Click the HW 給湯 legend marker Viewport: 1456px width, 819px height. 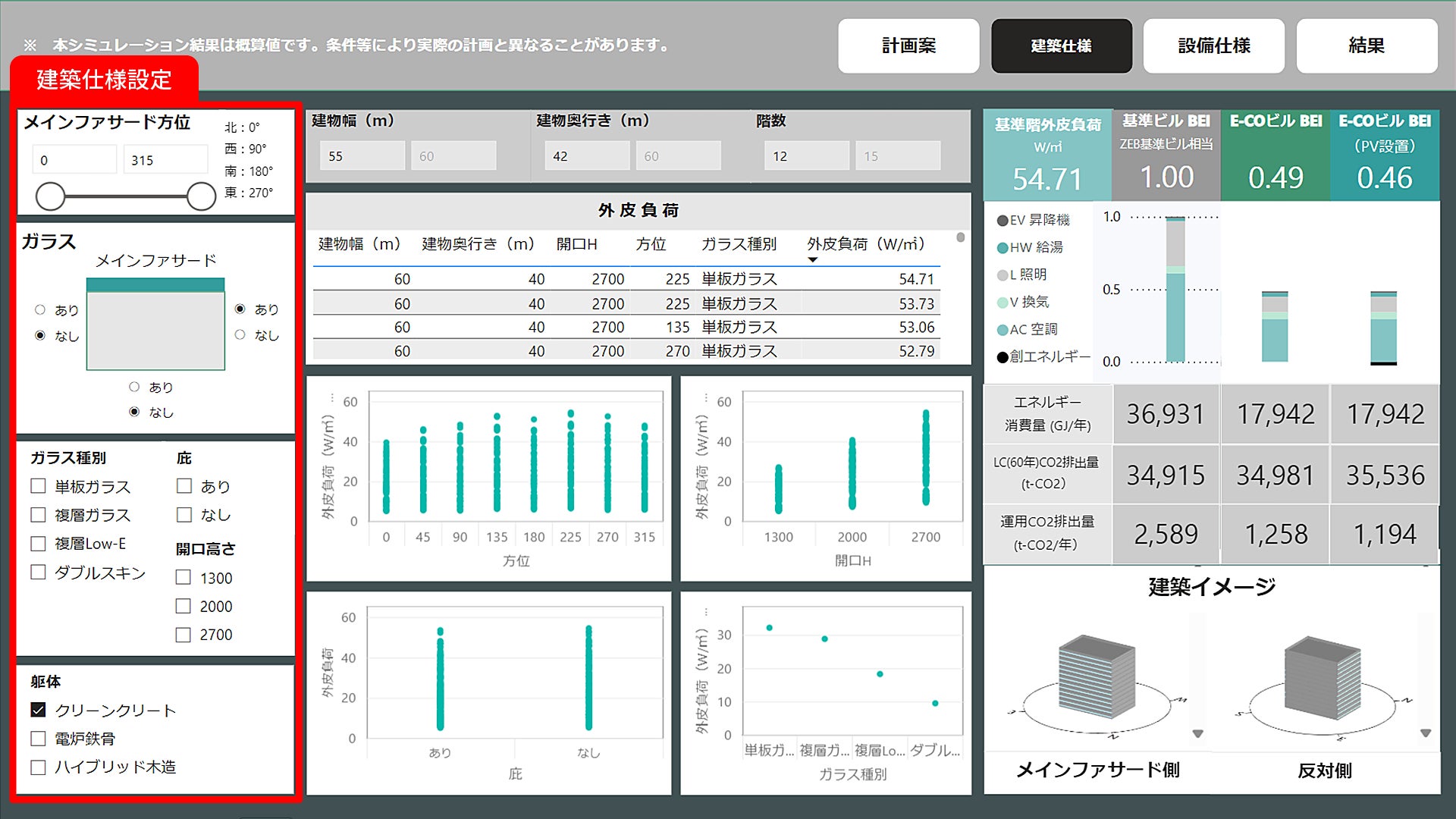(1003, 248)
